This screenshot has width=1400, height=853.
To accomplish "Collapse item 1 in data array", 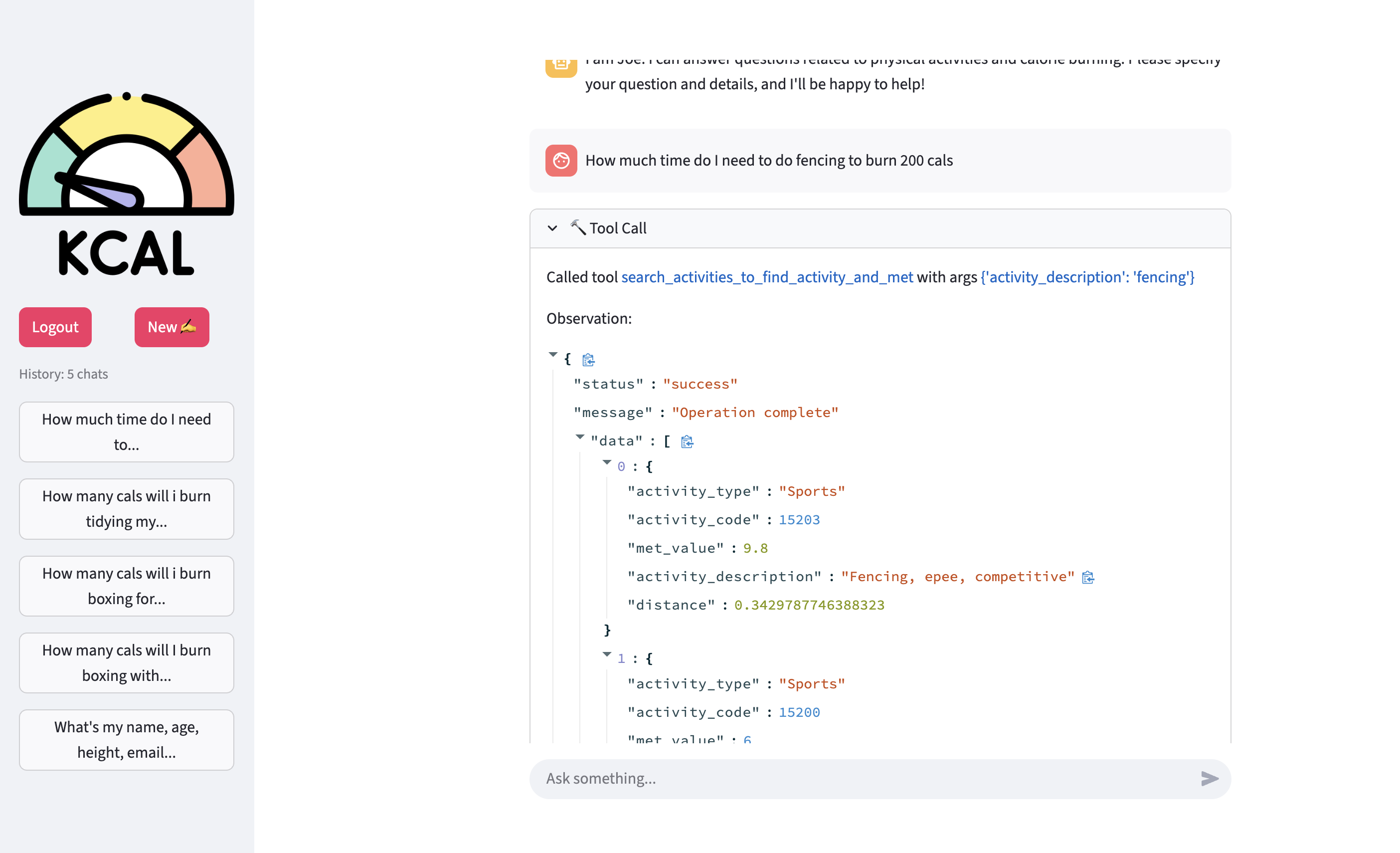I will pos(607,654).
